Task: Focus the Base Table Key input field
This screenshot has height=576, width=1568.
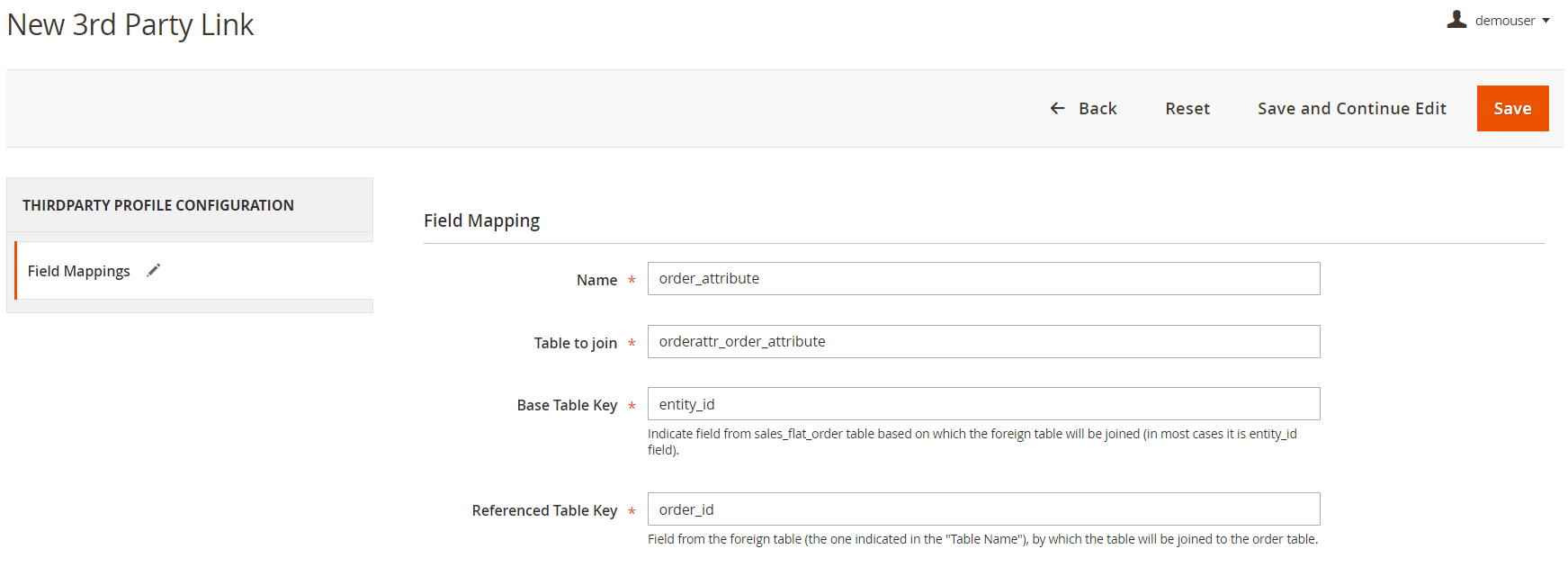Action: coord(983,404)
